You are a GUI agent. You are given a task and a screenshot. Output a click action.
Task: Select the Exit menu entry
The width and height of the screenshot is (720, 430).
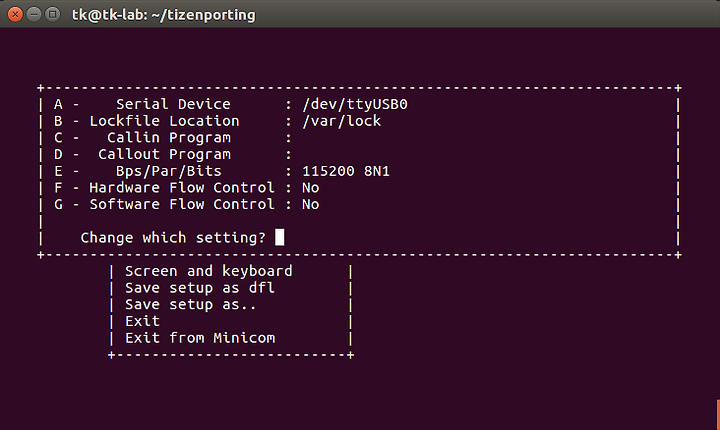coord(142,321)
